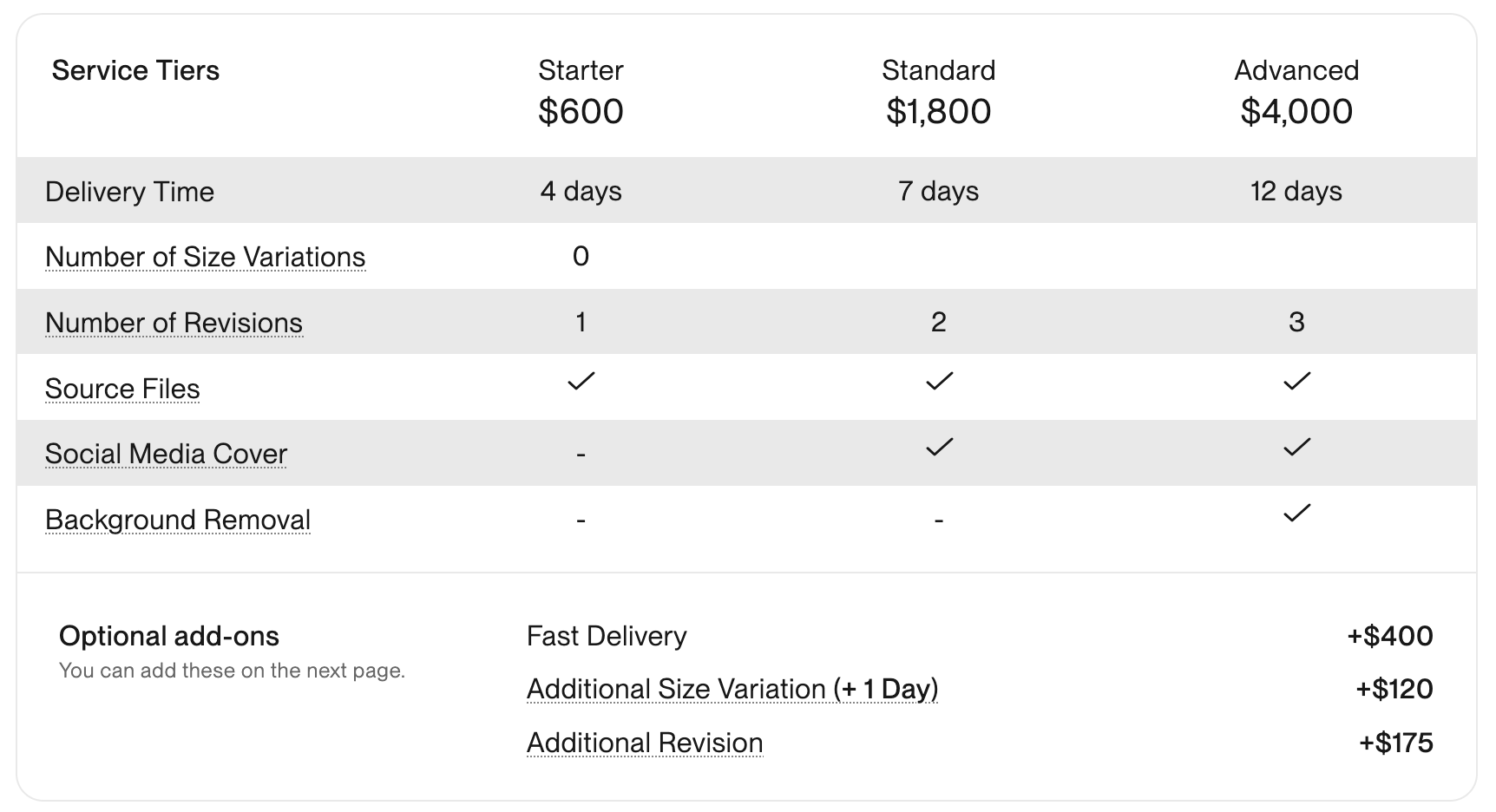Image resolution: width=1496 pixels, height=812 pixels.
Task: Click Advanced tier Social Media Cover checkmark
Action: point(1296,447)
